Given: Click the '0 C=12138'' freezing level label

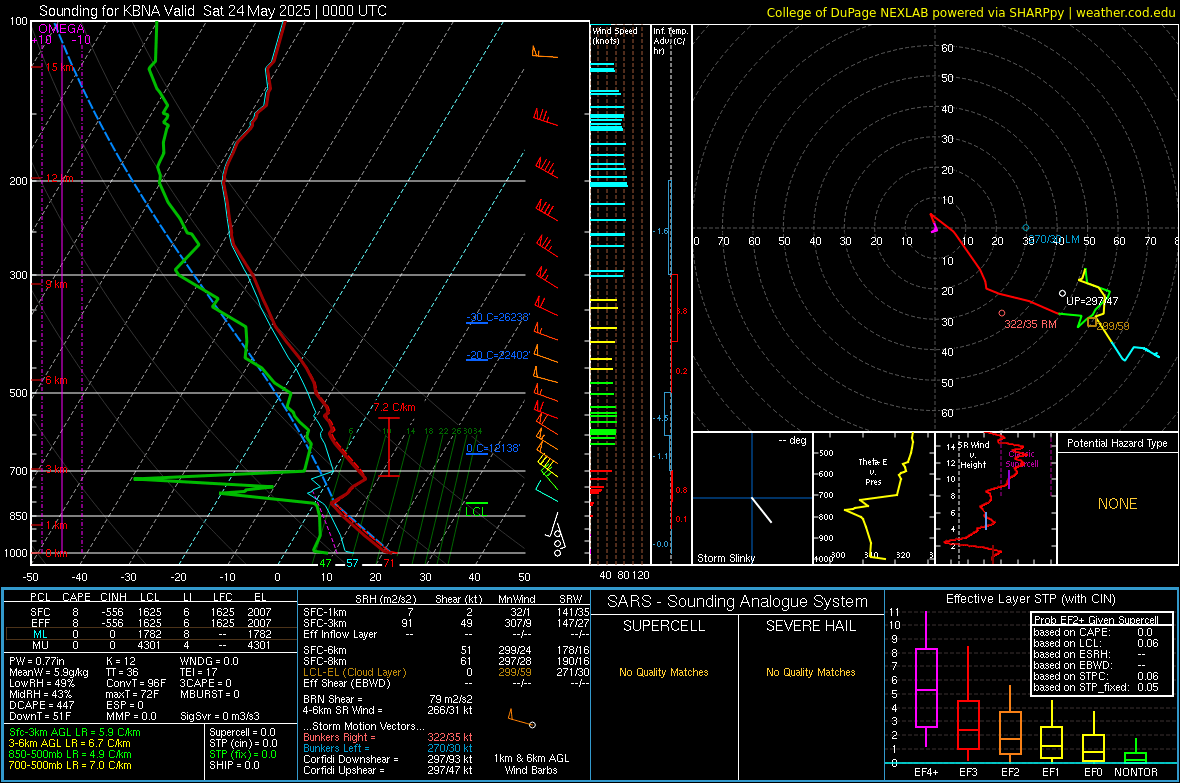Looking at the screenshot, I should click(x=493, y=448).
